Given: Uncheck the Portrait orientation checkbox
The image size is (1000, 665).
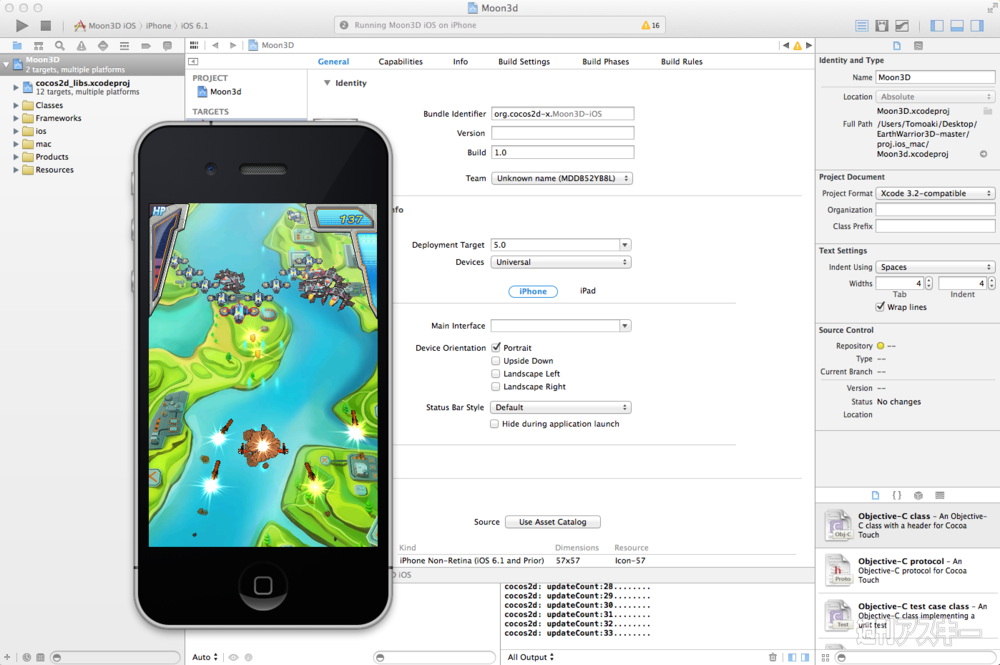Looking at the screenshot, I should tap(496, 348).
